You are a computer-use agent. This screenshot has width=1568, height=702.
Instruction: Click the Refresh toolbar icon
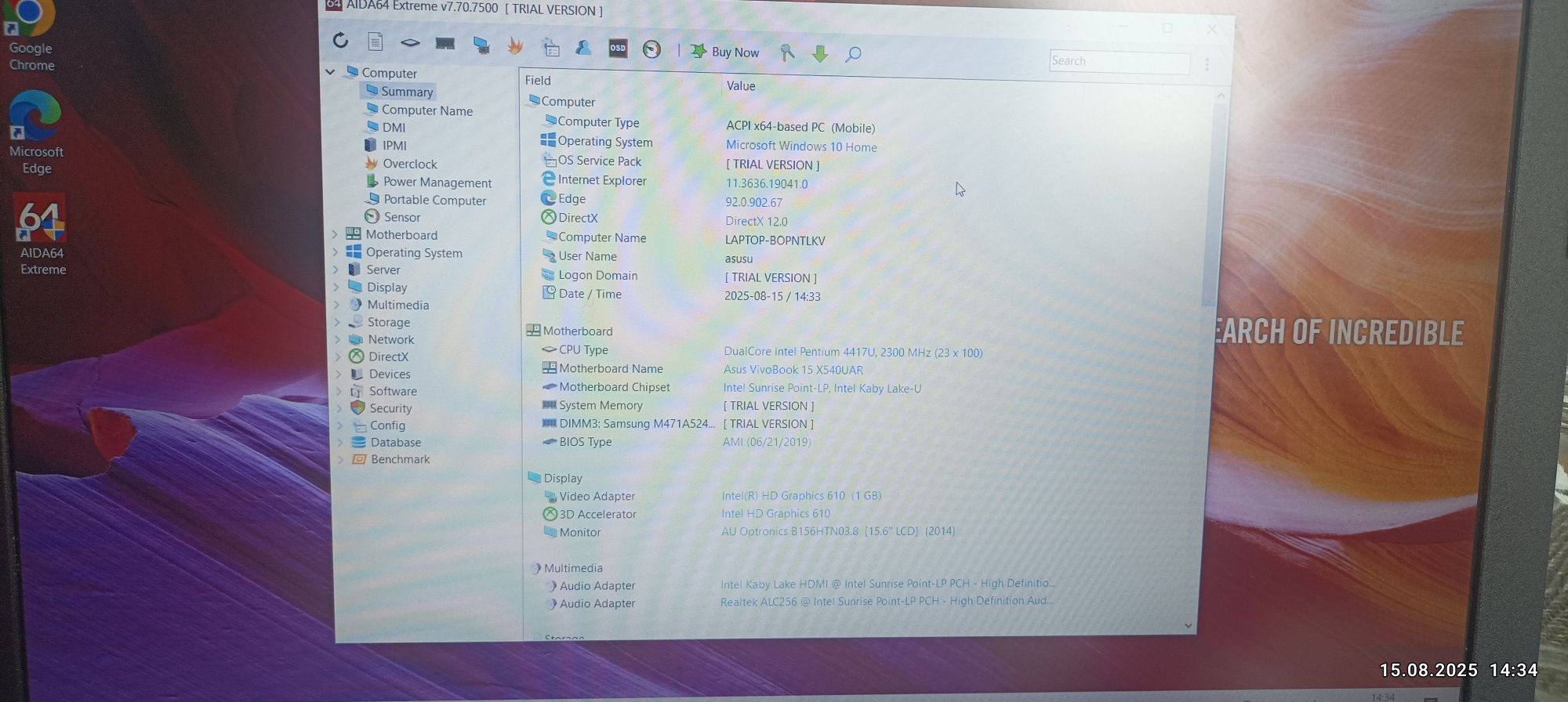pos(340,41)
